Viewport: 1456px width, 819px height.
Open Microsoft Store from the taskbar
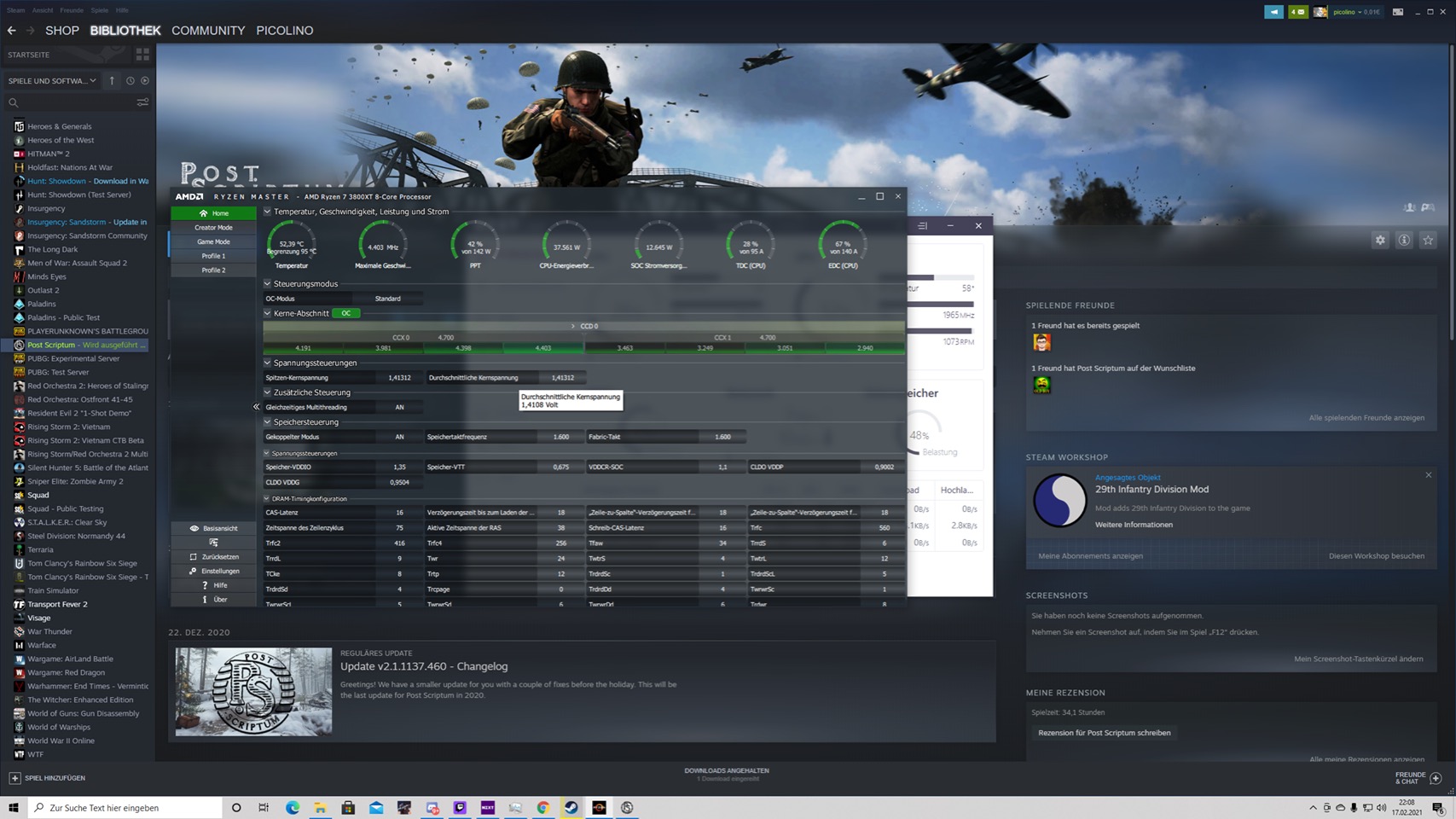coord(348,808)
